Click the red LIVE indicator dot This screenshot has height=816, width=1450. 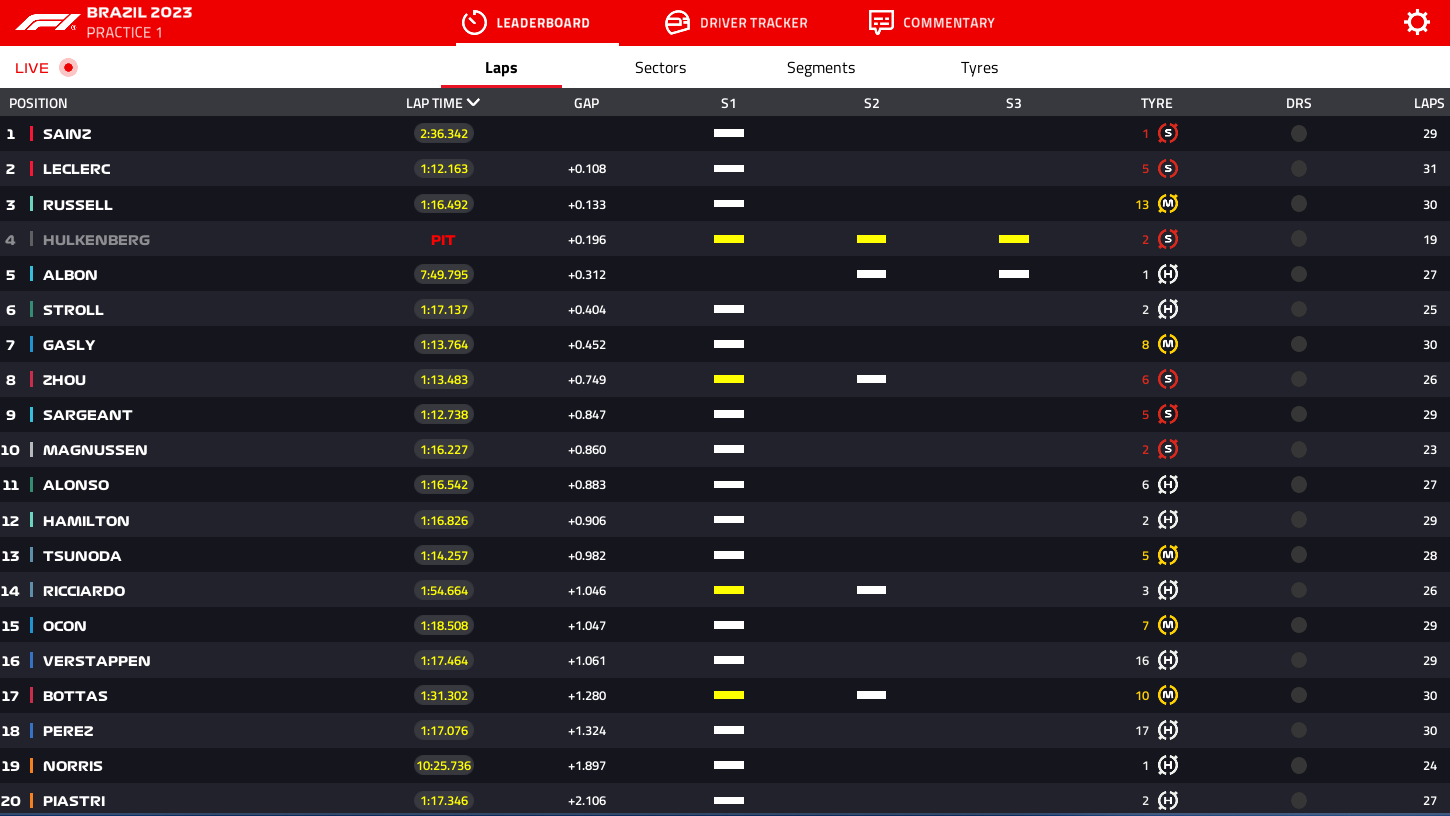tap(68, 68)
